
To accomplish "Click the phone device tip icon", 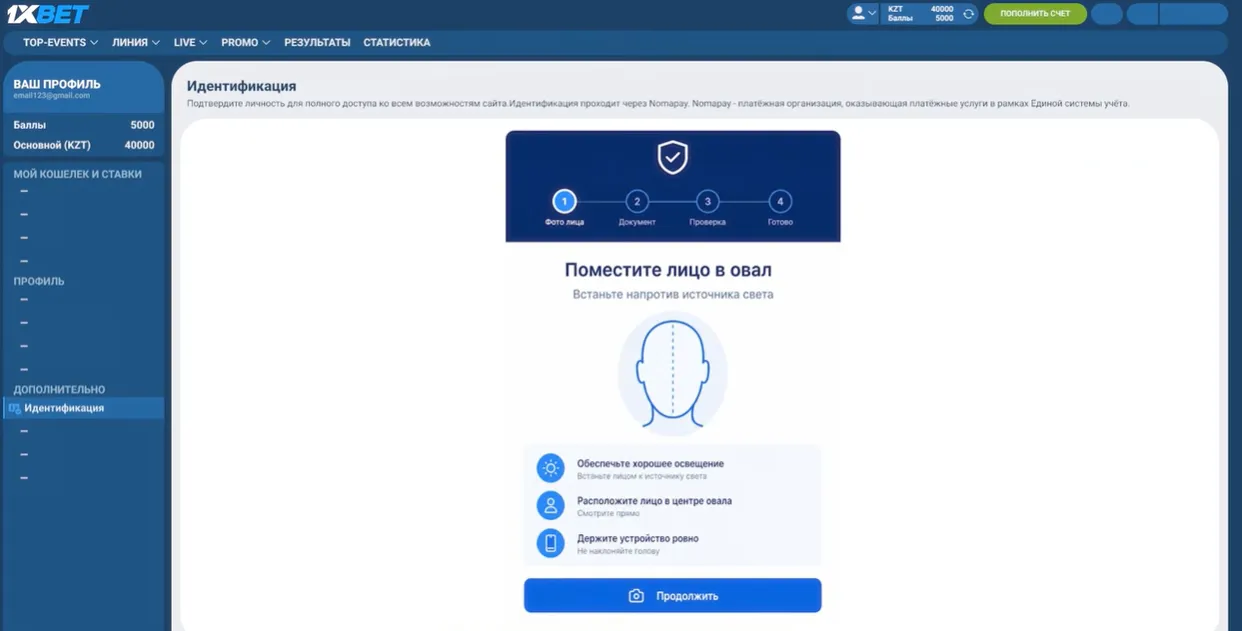I will pyautogui.click(x=550, y=543).
